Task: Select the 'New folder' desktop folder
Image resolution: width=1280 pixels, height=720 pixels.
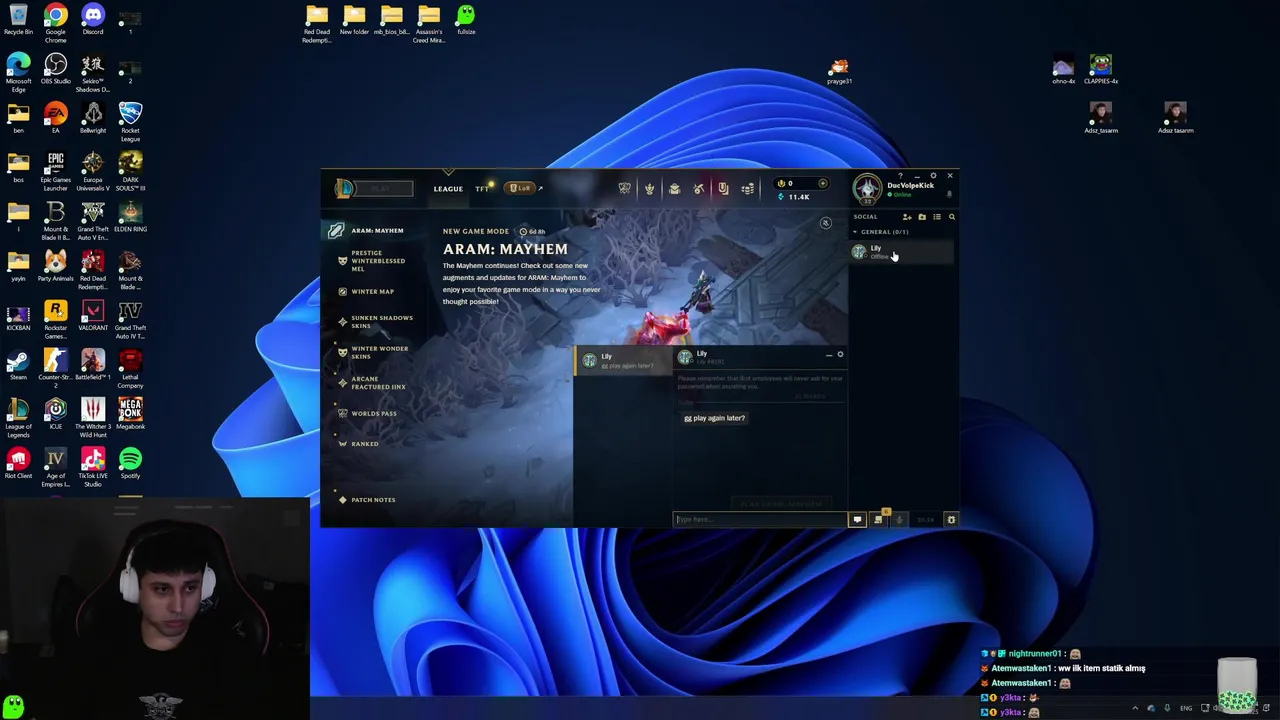Action: pos(354,20)
